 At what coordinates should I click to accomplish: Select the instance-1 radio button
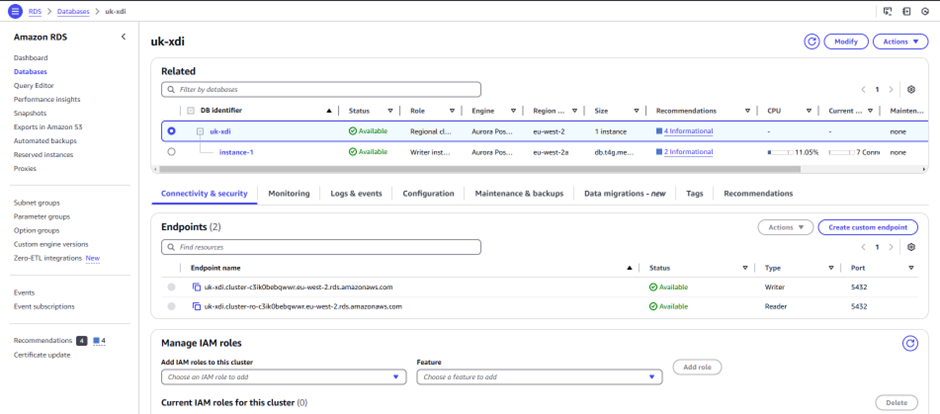pyautogui.click(x=172, y=152)
